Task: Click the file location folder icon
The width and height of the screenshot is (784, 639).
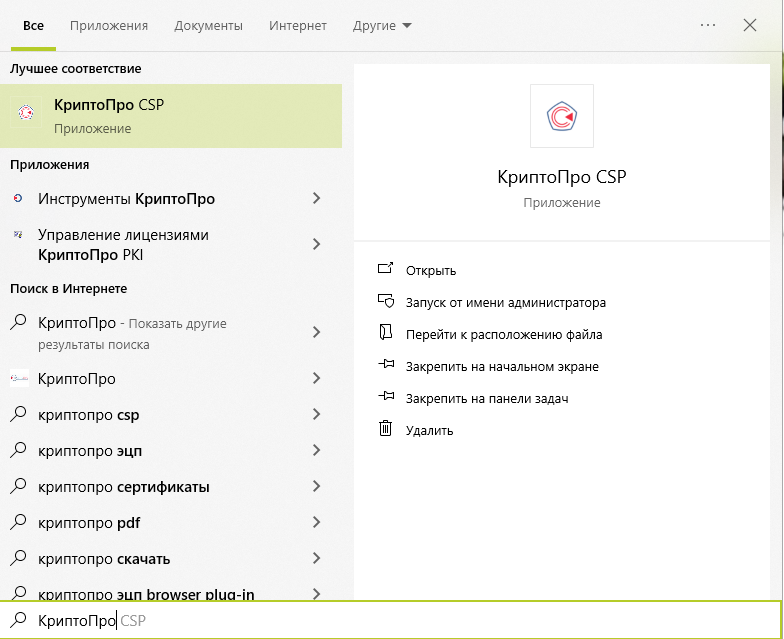Action: point(386,332)
